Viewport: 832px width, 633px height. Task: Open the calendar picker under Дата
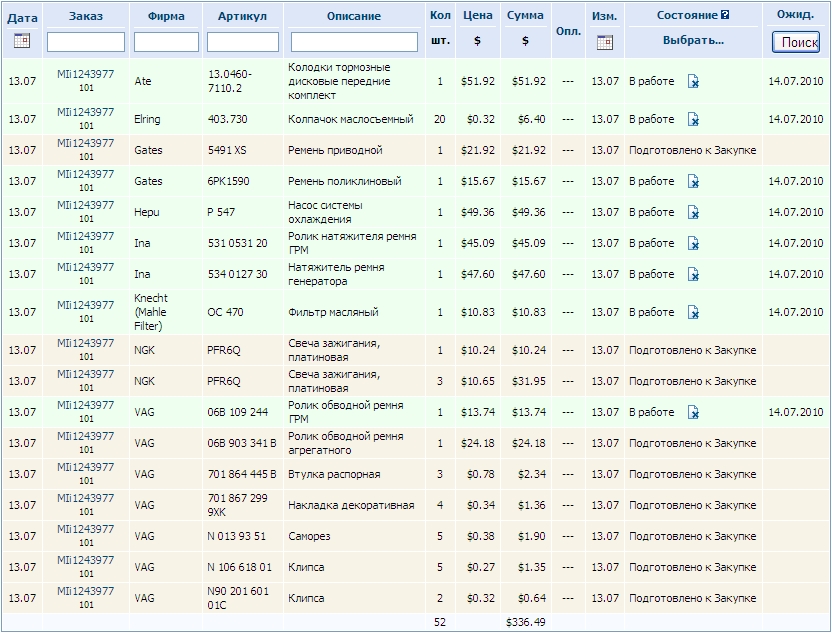[22, 40]
